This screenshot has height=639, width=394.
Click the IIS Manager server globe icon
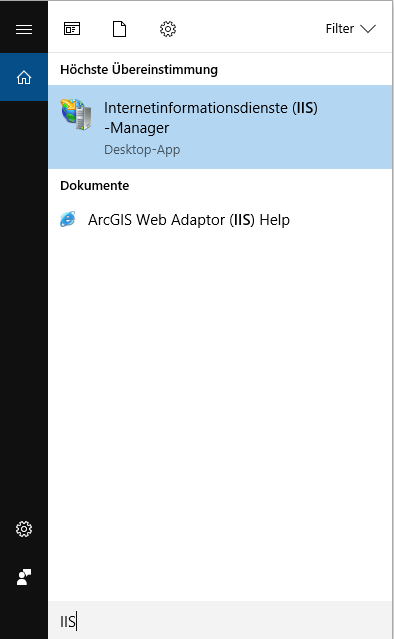(x=76, y=115)
